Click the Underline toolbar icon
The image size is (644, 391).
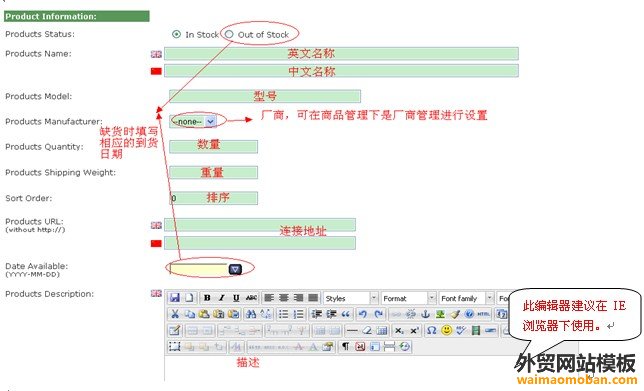click(236, 298)
